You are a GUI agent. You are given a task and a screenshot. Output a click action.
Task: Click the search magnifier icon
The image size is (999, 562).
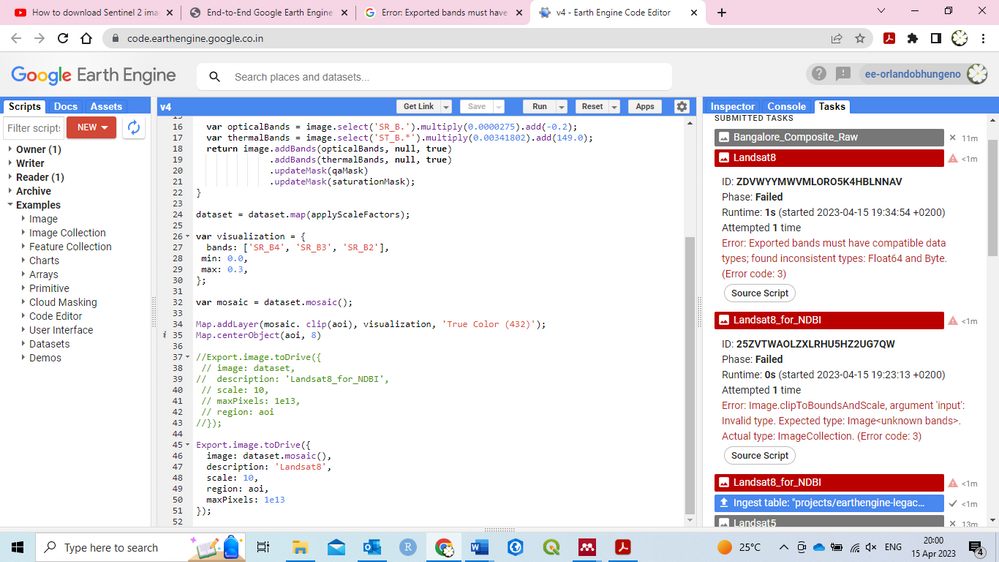pos(215,77)
